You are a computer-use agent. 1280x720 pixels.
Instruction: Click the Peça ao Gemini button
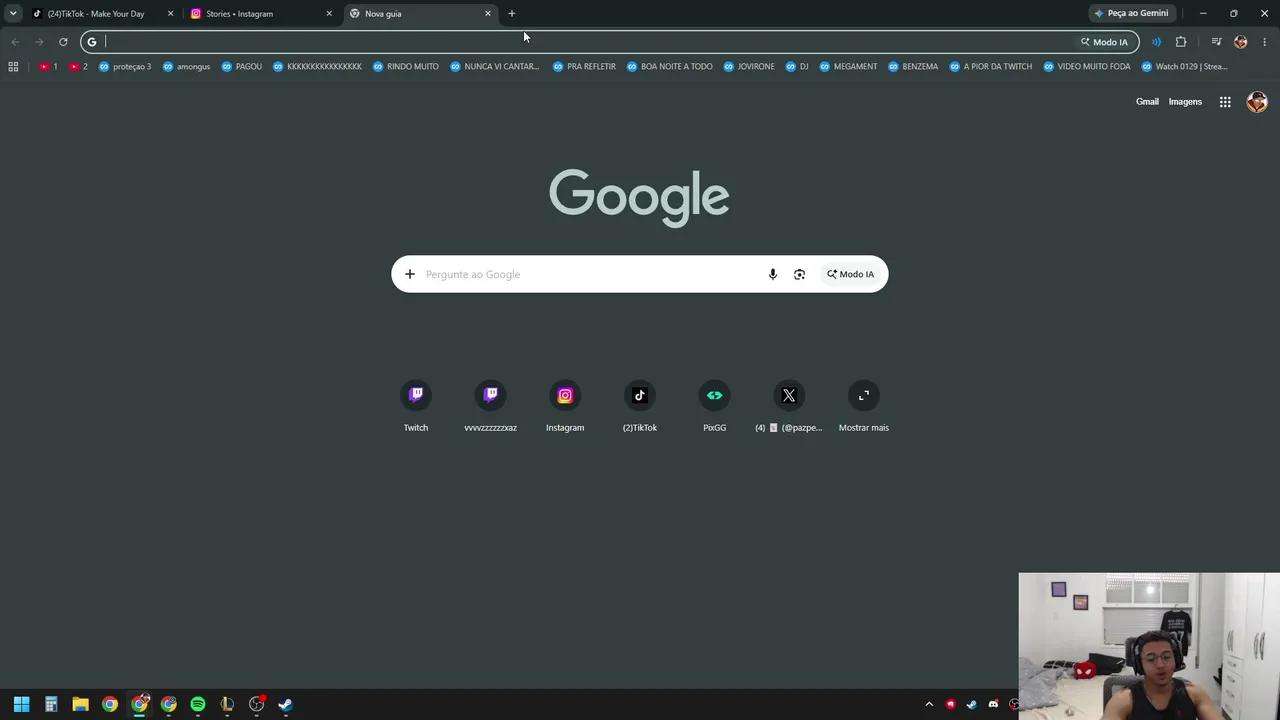tap(1132, 13)
